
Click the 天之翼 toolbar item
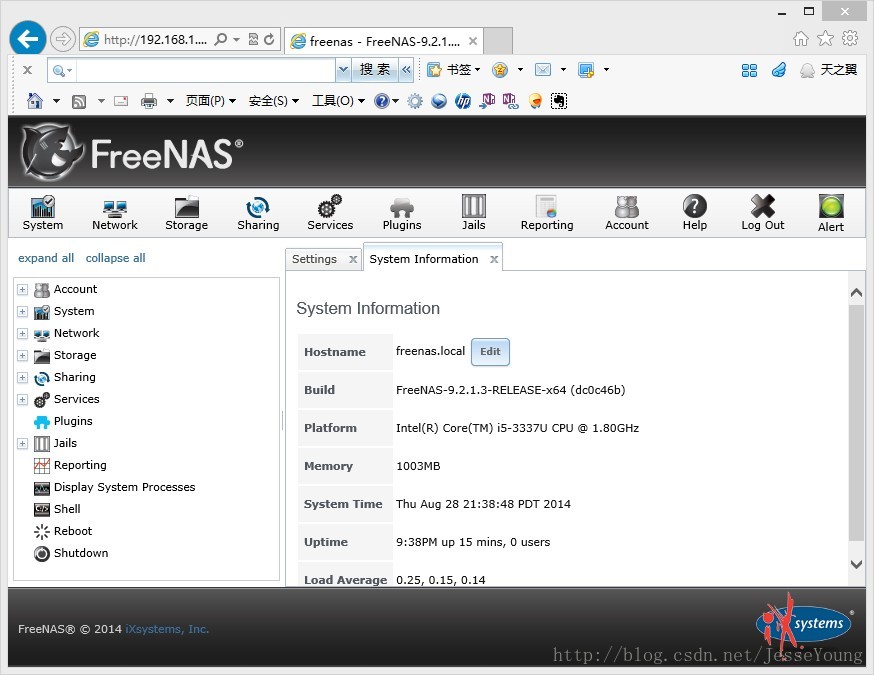pyautogui.click(x=828, y=70)
